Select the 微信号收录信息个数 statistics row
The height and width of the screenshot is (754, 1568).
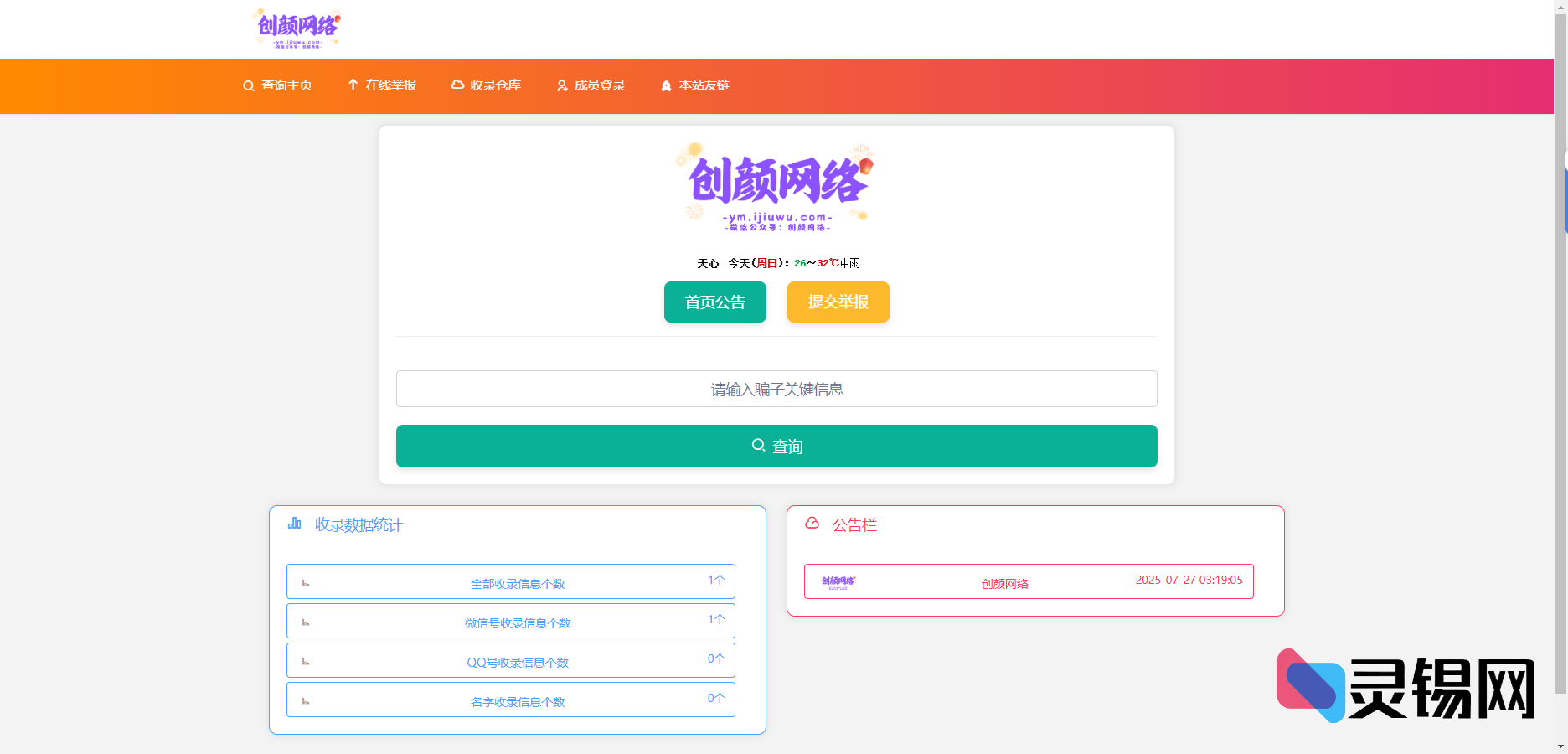pyautogui.click(x=511, y=622)
